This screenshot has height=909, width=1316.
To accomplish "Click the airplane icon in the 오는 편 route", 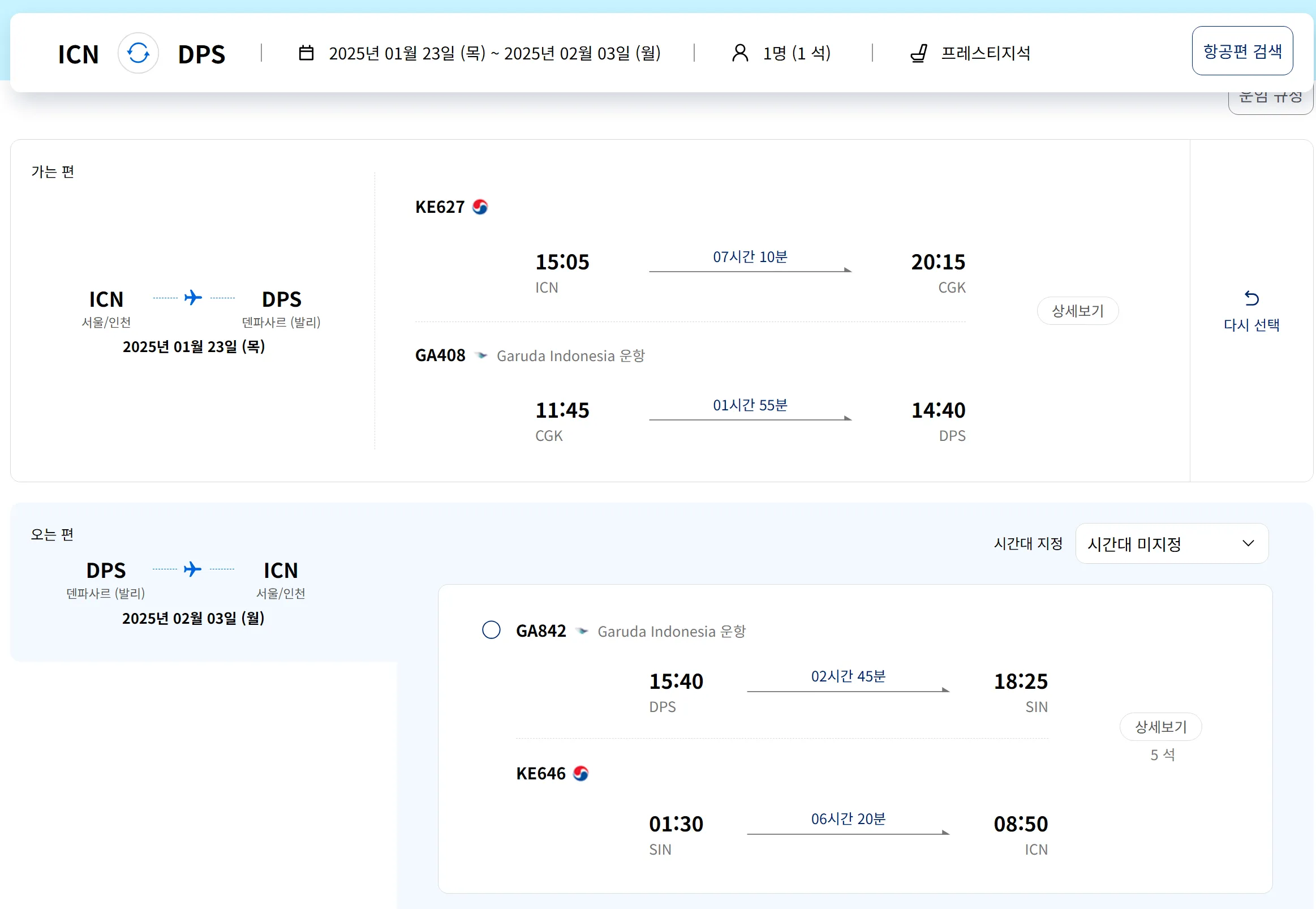I will coord(193,569).
